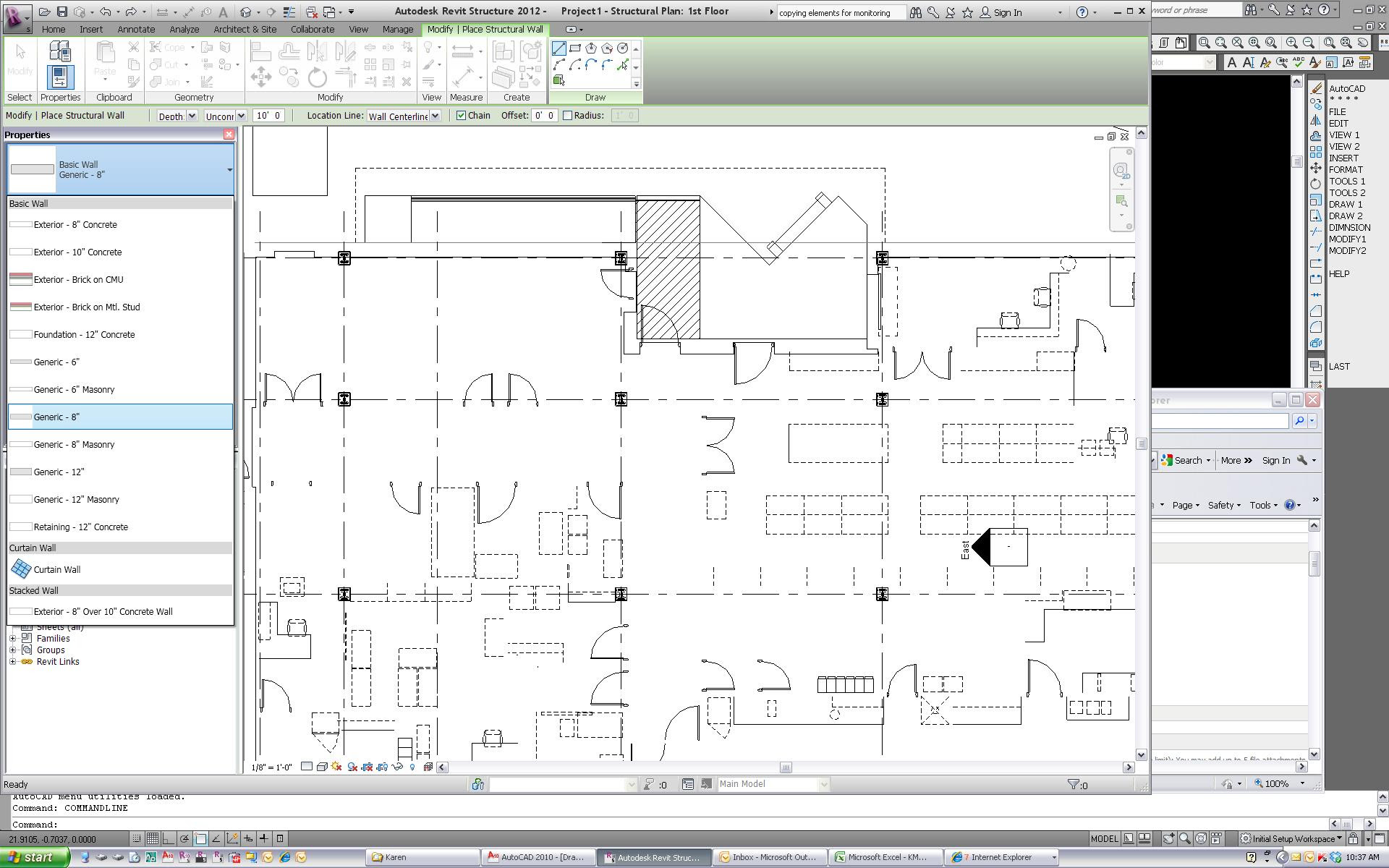
Task: Click the wall height 10' 0 input field
Action: point(268,116)
